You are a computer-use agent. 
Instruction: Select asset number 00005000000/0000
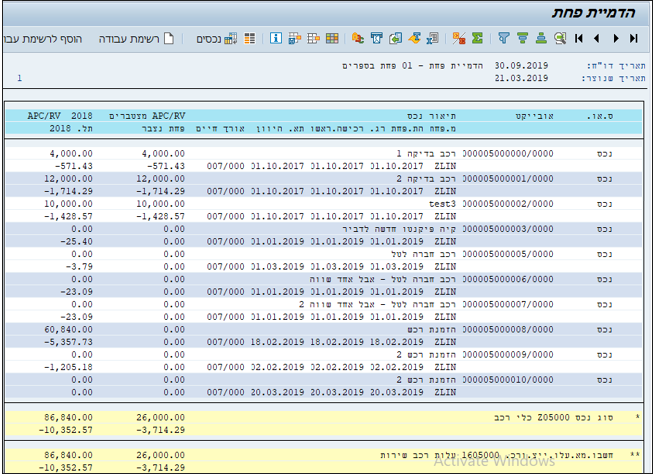tap(508, 154)
